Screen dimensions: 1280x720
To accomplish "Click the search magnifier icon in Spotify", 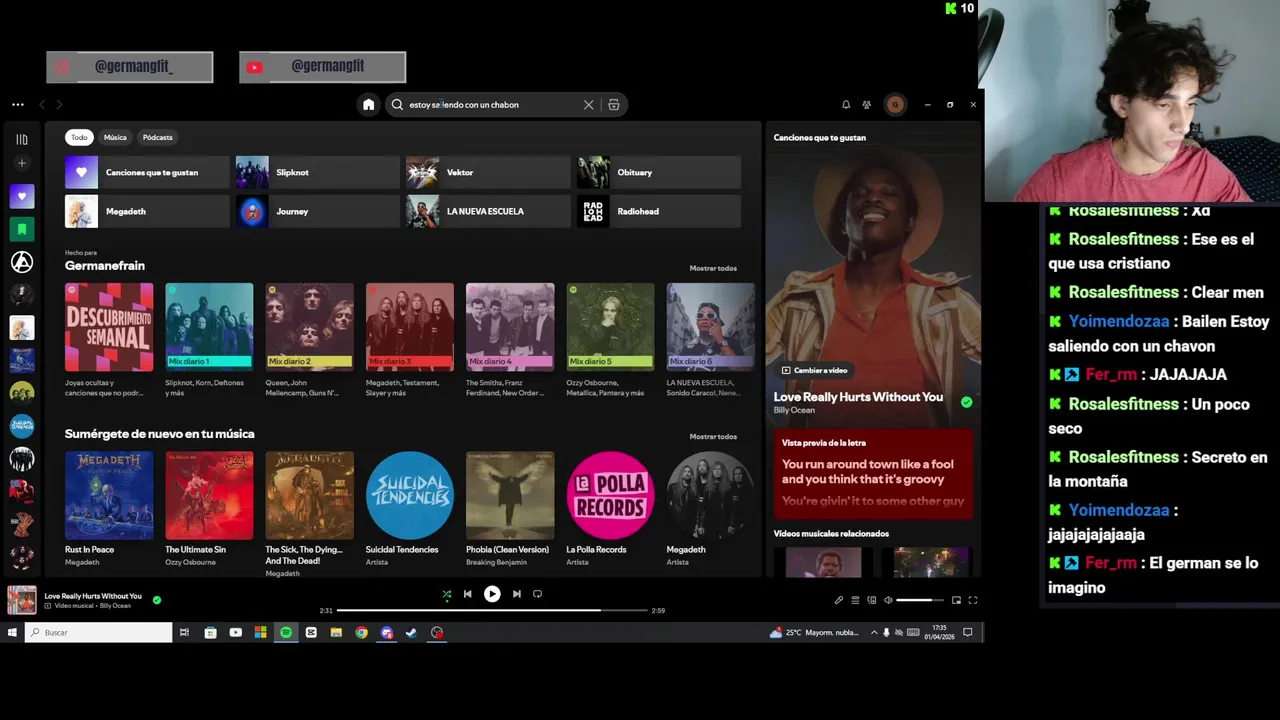I will tap(397, 104).
